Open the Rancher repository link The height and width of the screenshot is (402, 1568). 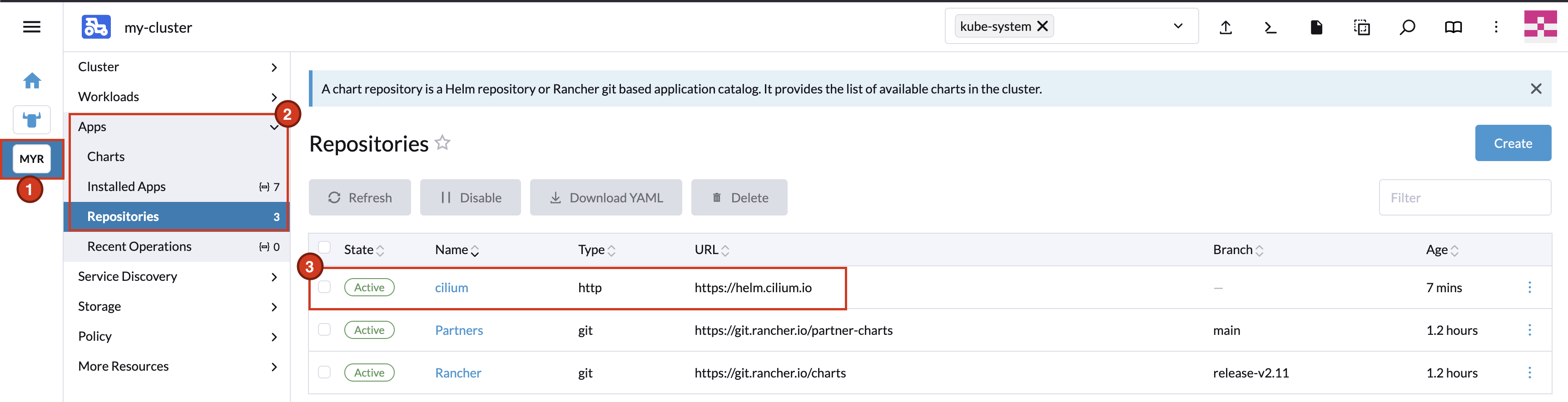click(x=458, y=373)
